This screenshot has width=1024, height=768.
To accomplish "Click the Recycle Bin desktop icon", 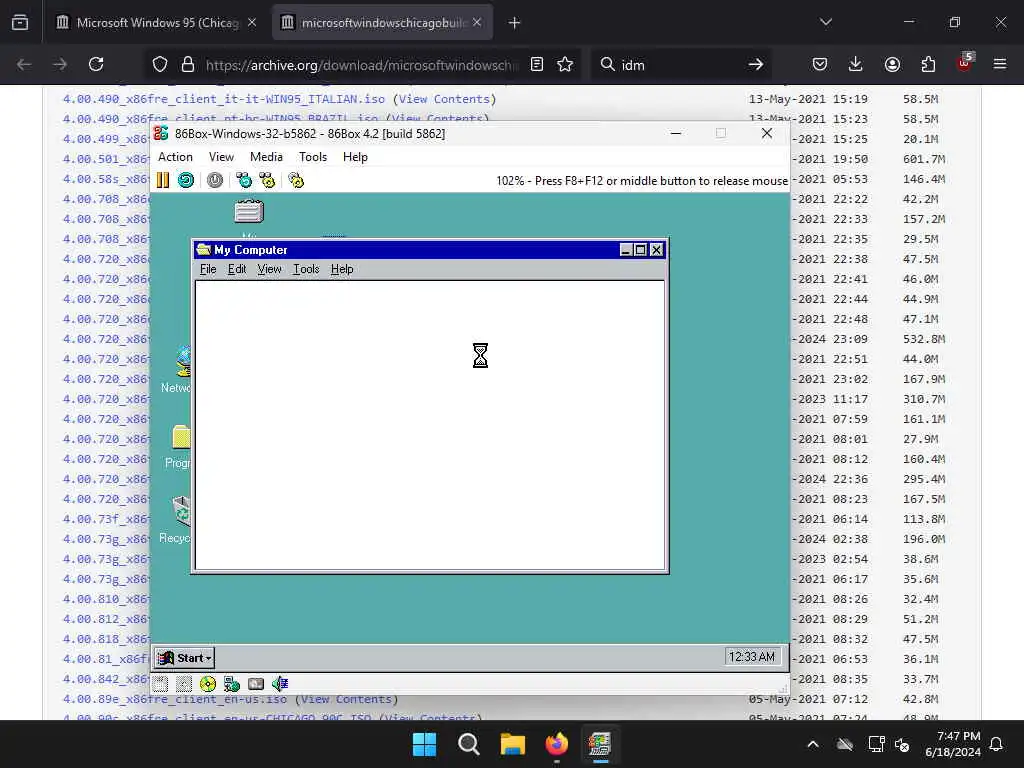I will 182,511.
